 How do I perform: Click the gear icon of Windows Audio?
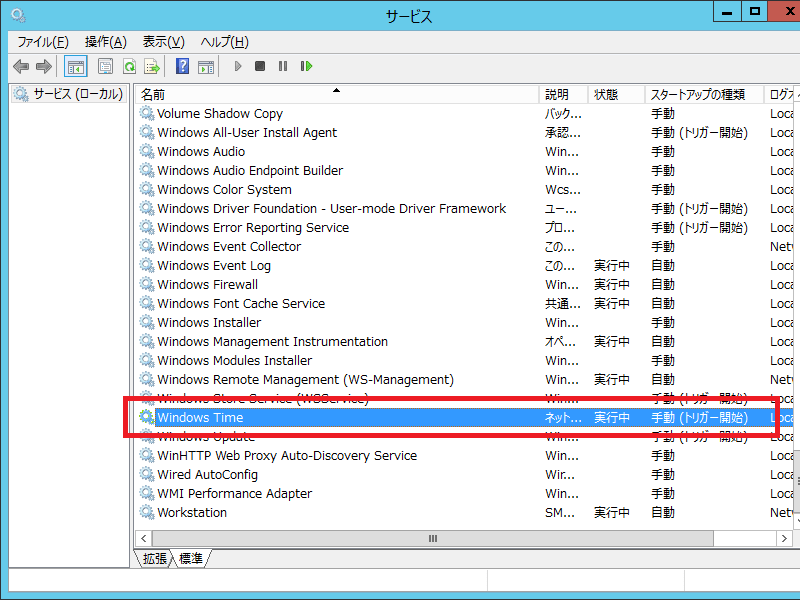147,152
